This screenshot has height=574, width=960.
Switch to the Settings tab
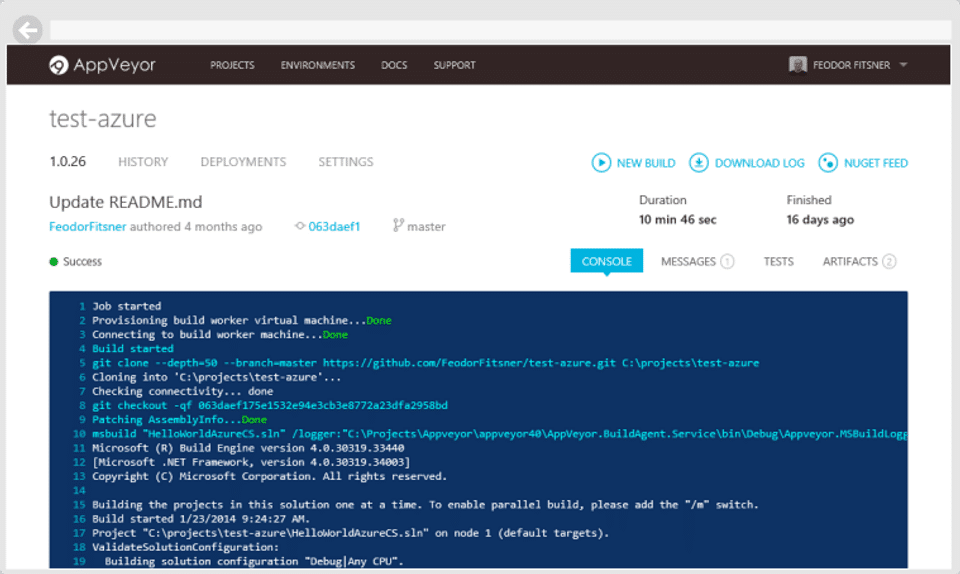point(345,162)
